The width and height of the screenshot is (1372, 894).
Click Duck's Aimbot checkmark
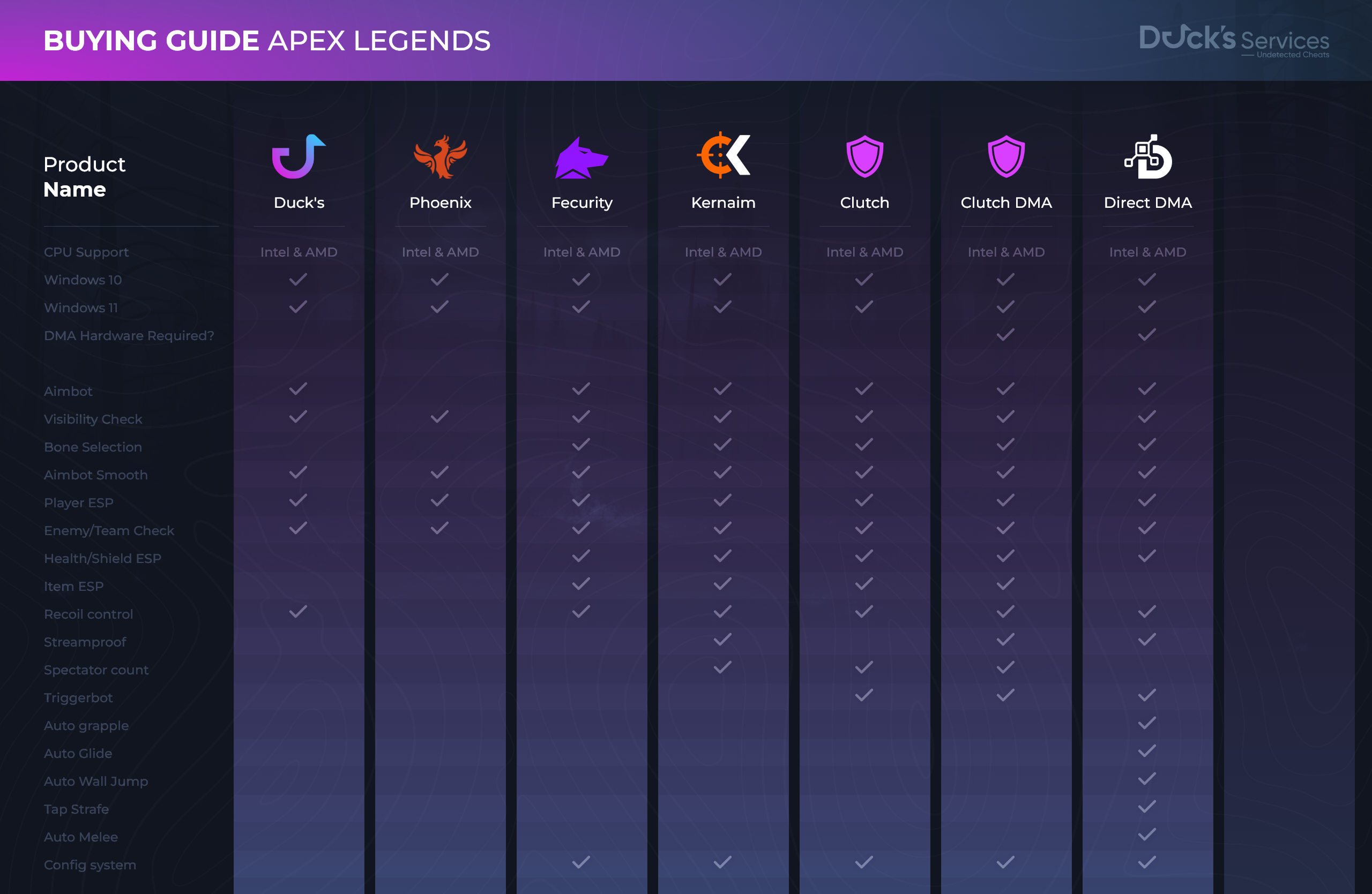(x=298, y=389)
